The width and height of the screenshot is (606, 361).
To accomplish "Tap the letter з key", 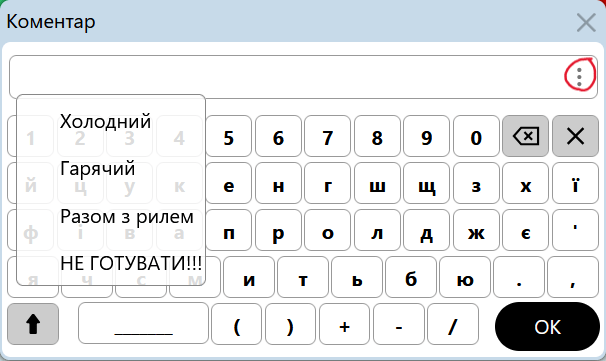I will [x=476, y=183].
